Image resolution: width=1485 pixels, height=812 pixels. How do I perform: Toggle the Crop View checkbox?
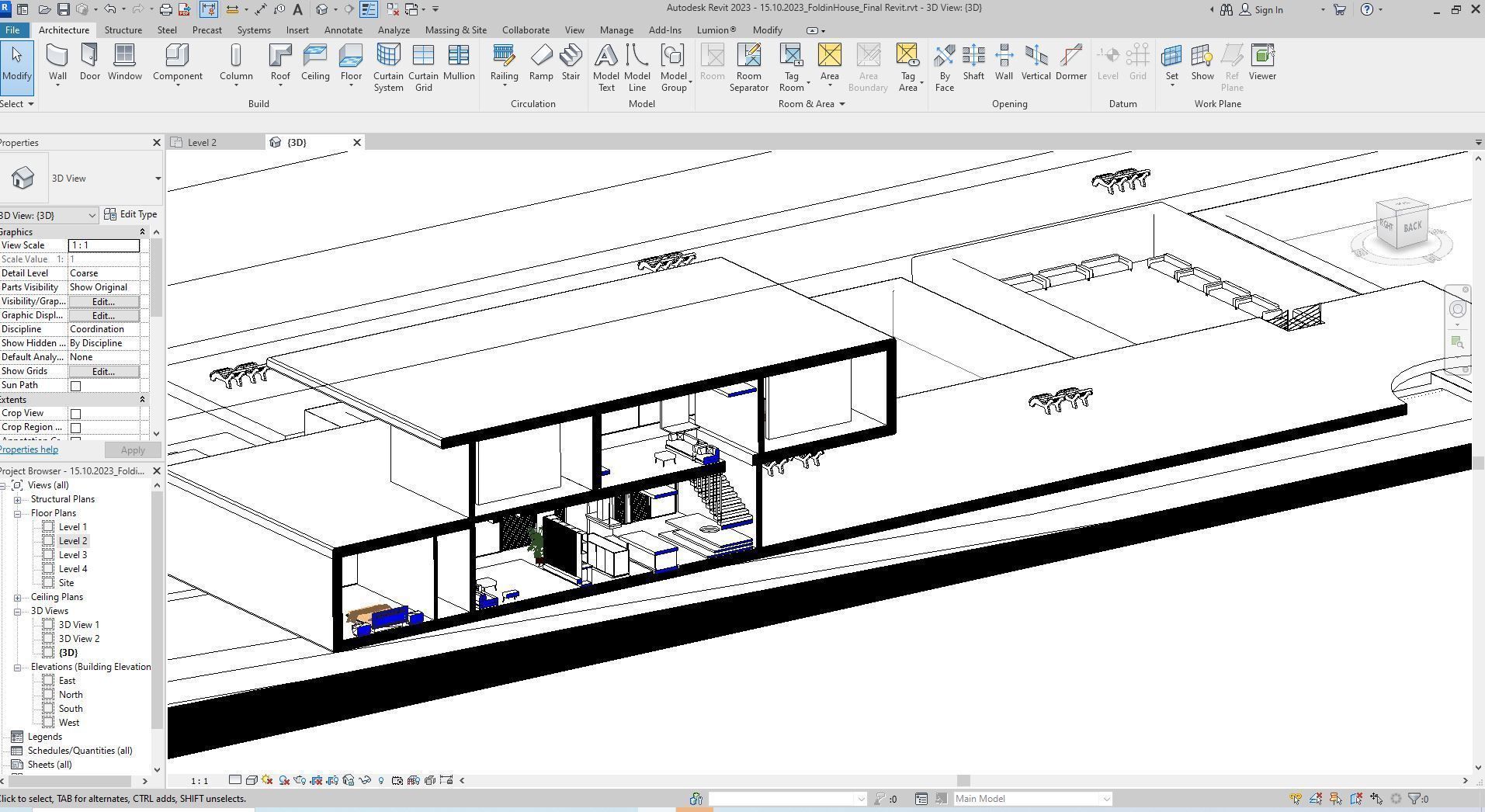(x=75, y=414)
